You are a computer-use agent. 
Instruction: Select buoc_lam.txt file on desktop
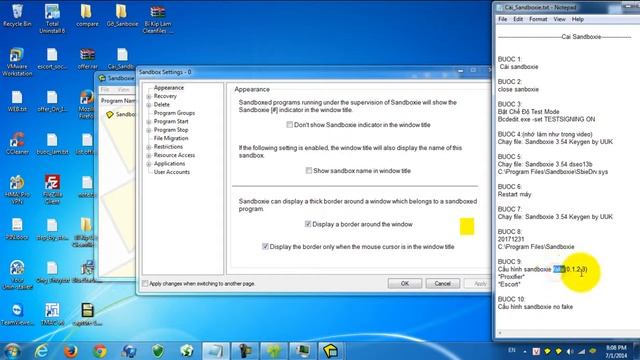pos(52,144)
